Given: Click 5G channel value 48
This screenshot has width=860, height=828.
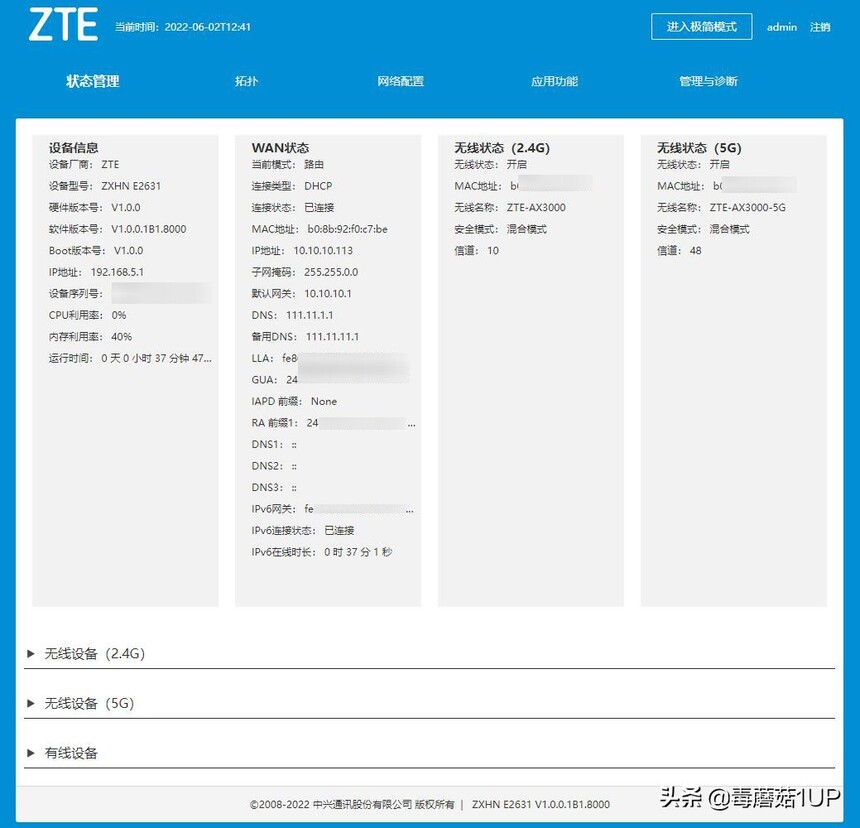Looking at the screenshot, I should pyautogui.click(x=695, y=250).
